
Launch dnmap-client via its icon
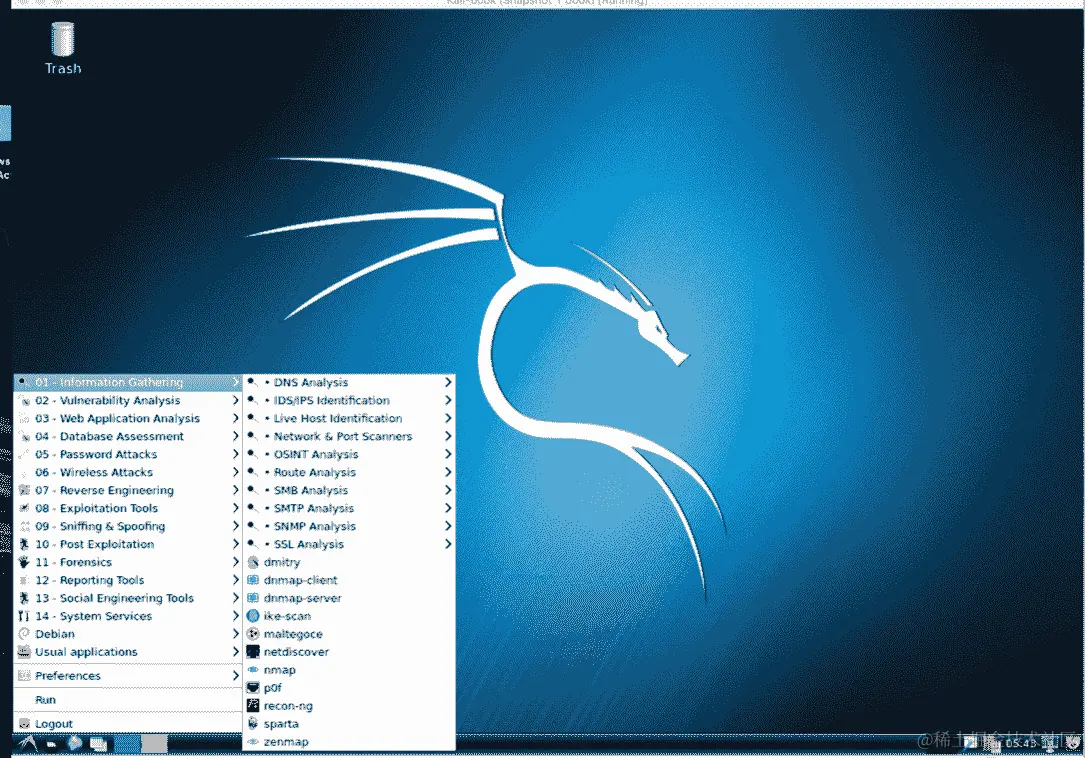pos(253,580)
